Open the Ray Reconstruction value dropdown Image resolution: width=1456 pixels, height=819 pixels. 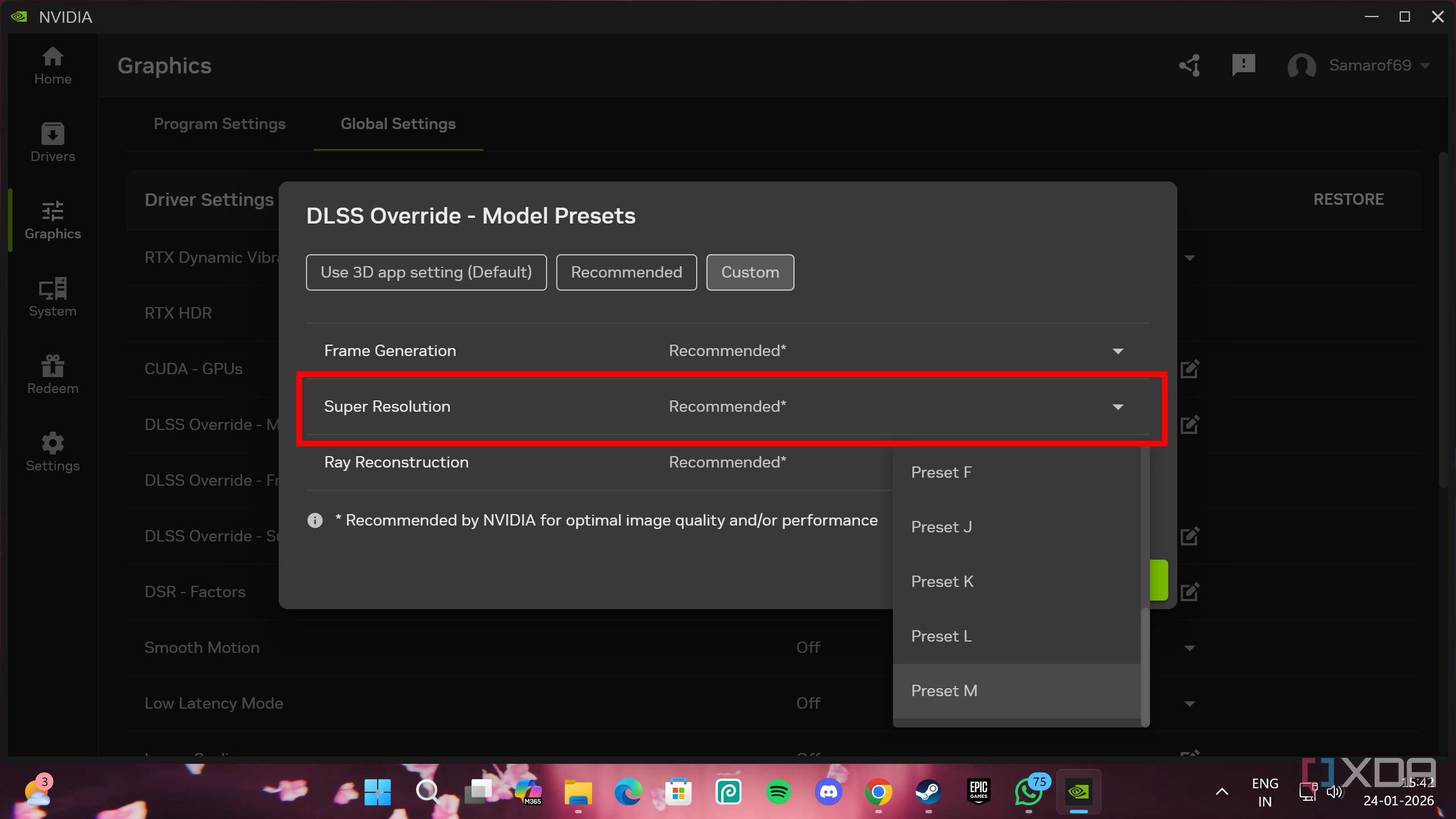pyautogui.click(x=727, y=462)
